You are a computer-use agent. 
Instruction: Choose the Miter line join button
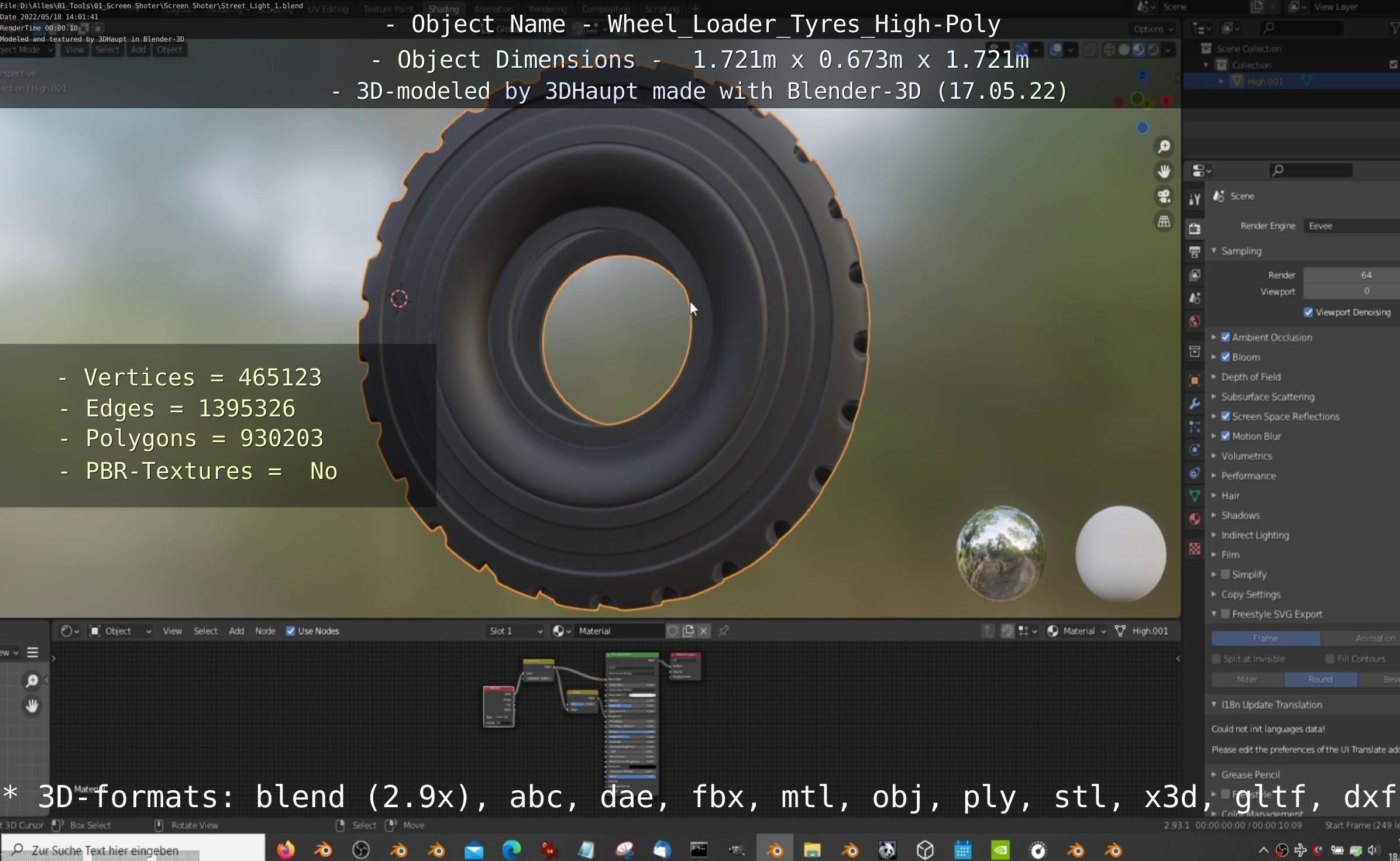tap(1247, 679)
